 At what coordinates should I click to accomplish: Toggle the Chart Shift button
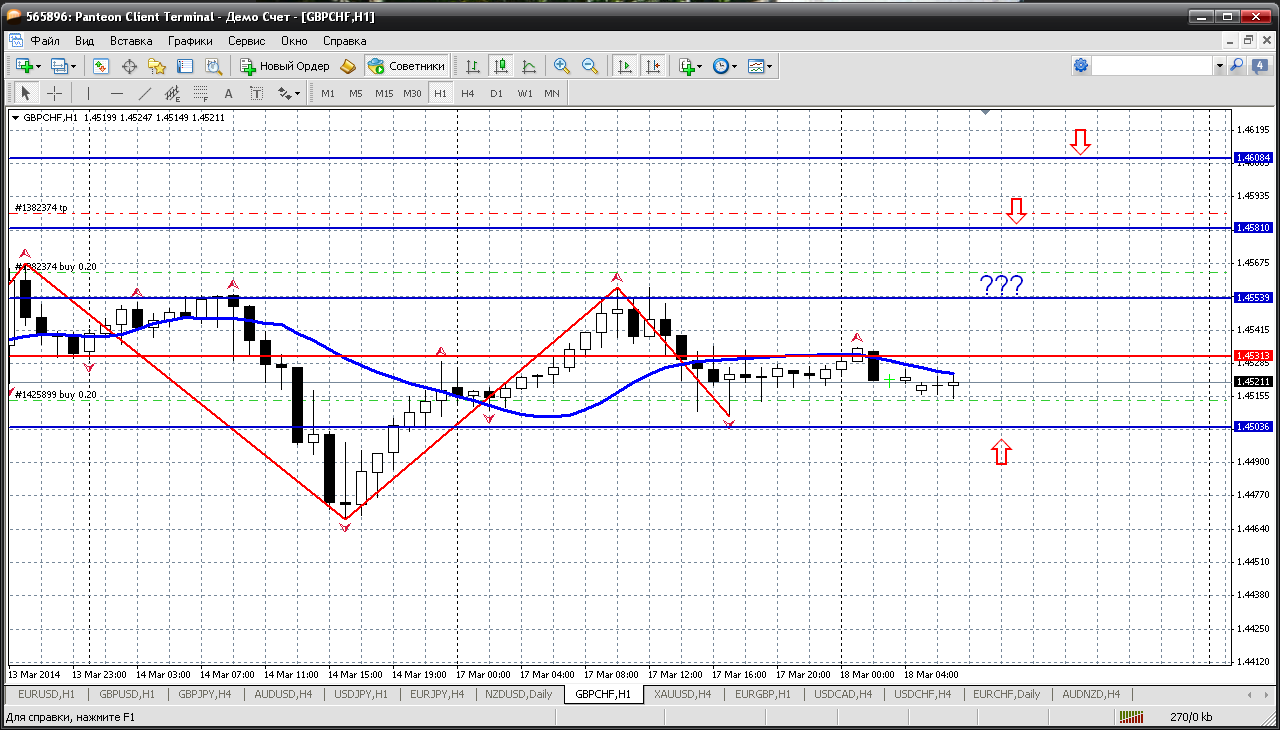(653, 66)
